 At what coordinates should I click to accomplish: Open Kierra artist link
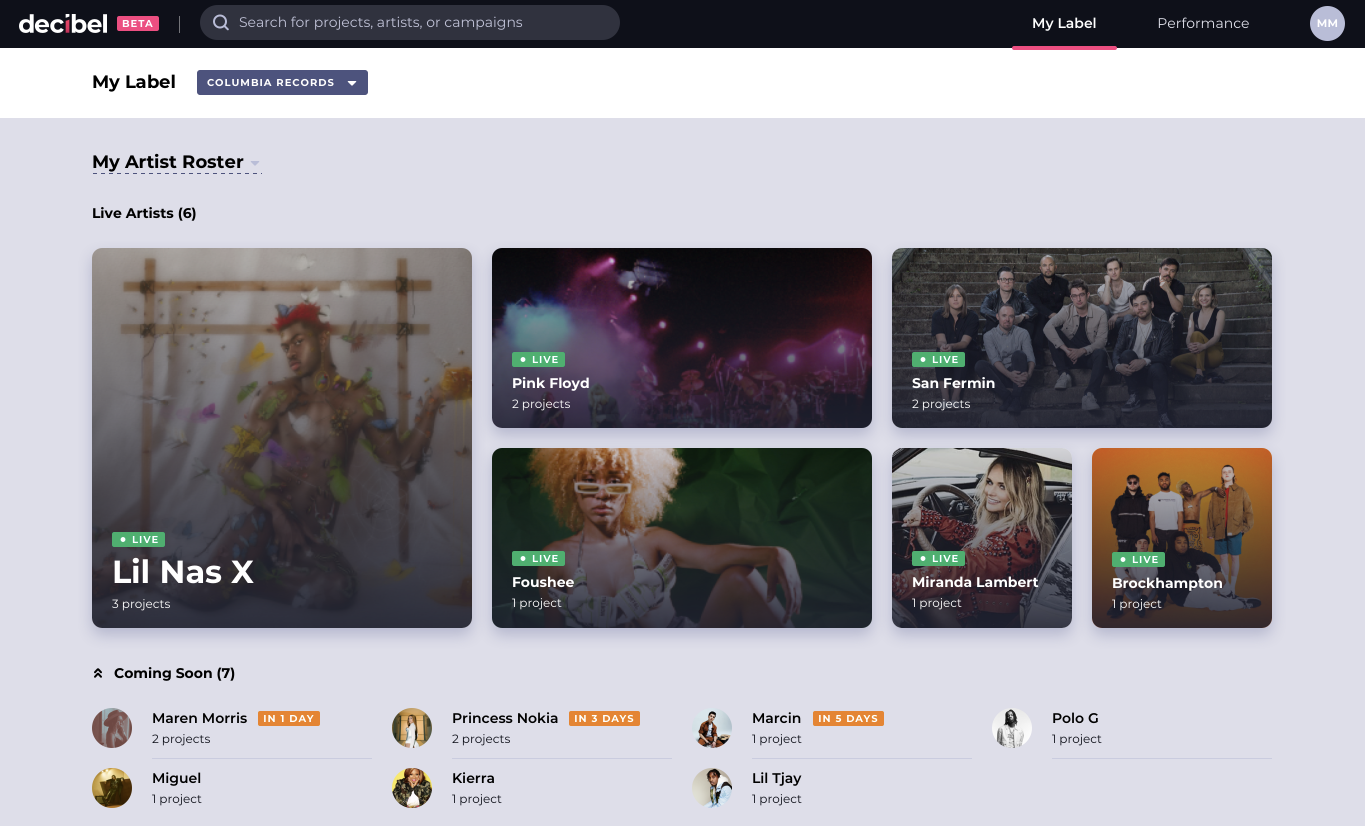473,778
